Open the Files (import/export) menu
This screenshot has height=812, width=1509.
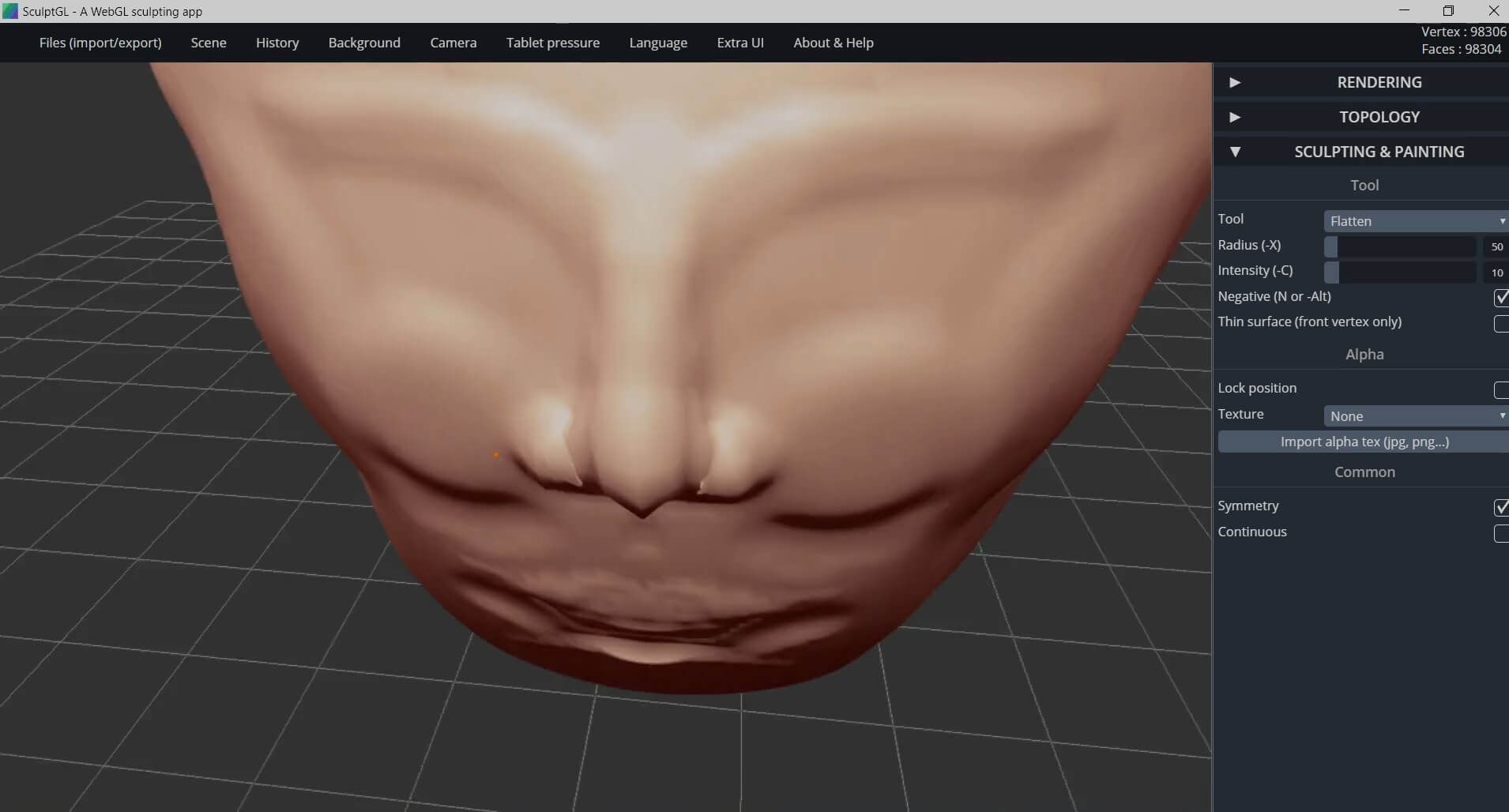pyautogui.click(x=100, y=43)
